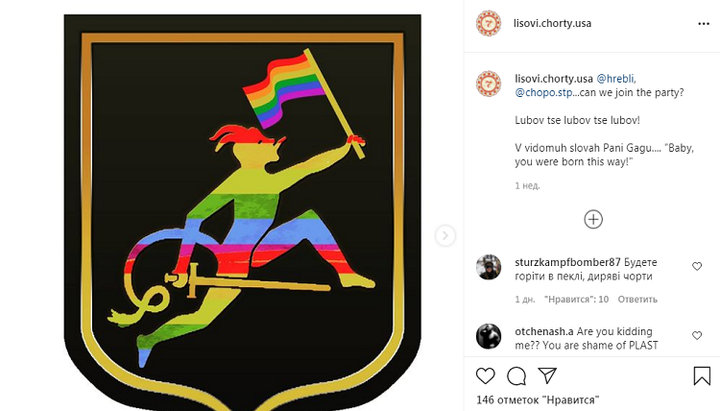The height and width of the screenshot is (411, 720).
Task: Save post with the bookmark icon
Action: tap(702, 376)
